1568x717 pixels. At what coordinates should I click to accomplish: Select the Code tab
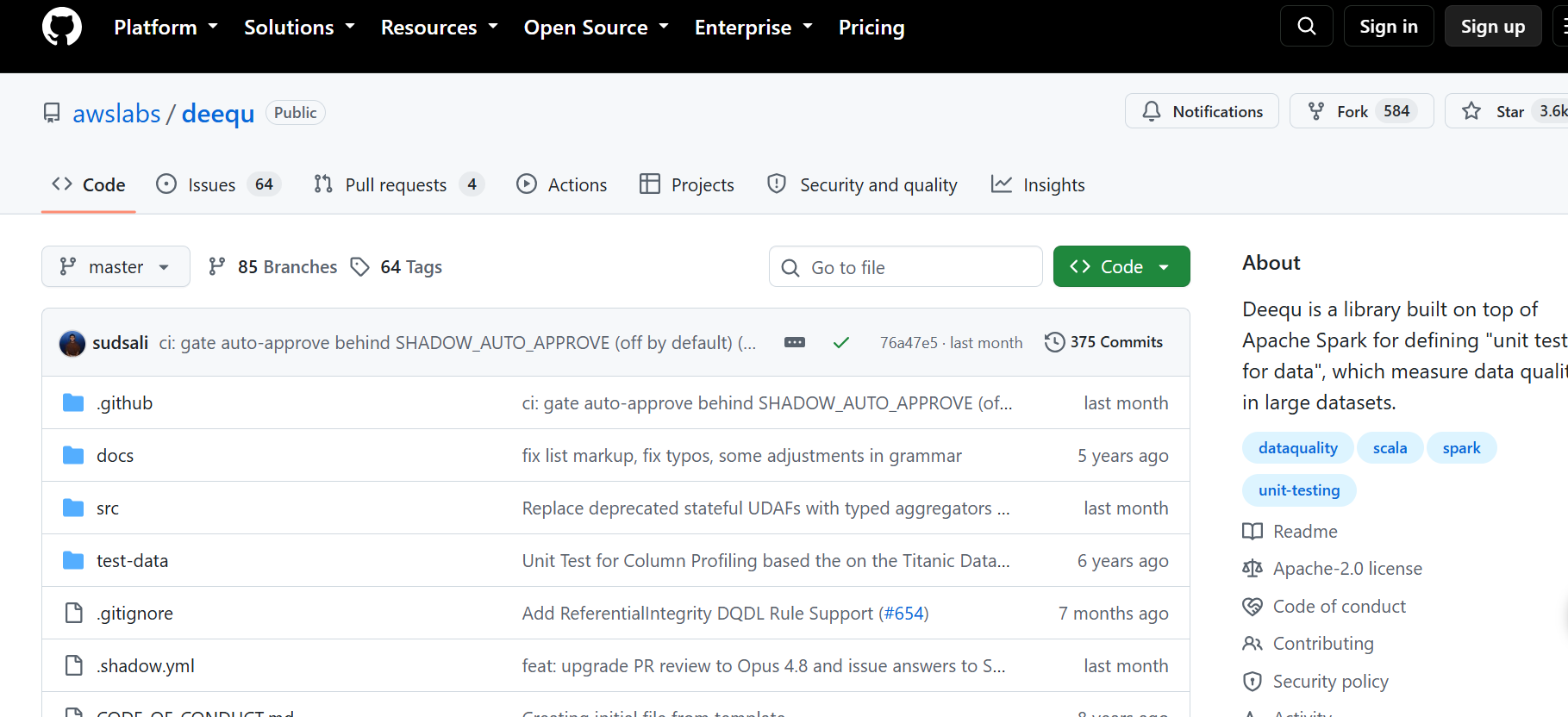pyautogui.click(x=89, y=184)
